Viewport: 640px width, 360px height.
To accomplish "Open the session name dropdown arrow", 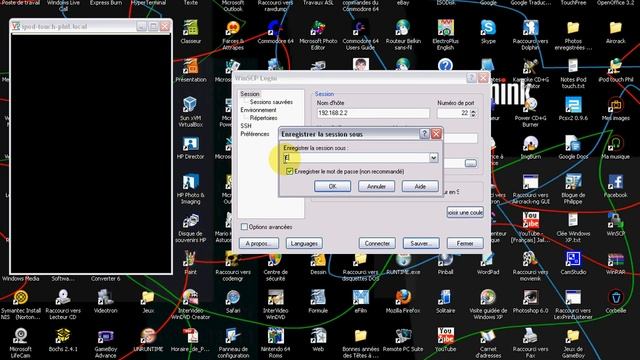I will pyautogui.click(x=433, y=158).
